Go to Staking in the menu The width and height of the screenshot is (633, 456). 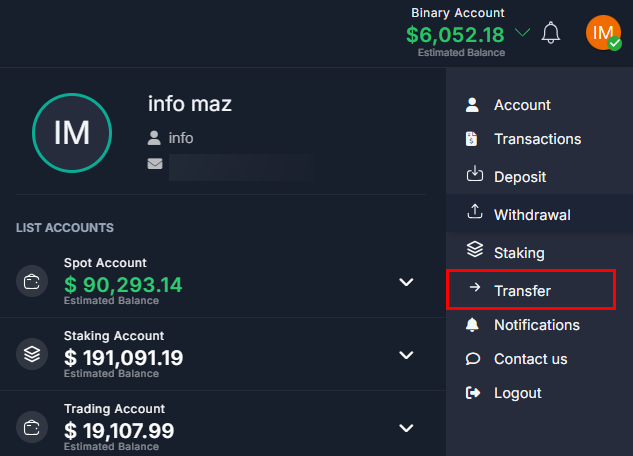519,253
